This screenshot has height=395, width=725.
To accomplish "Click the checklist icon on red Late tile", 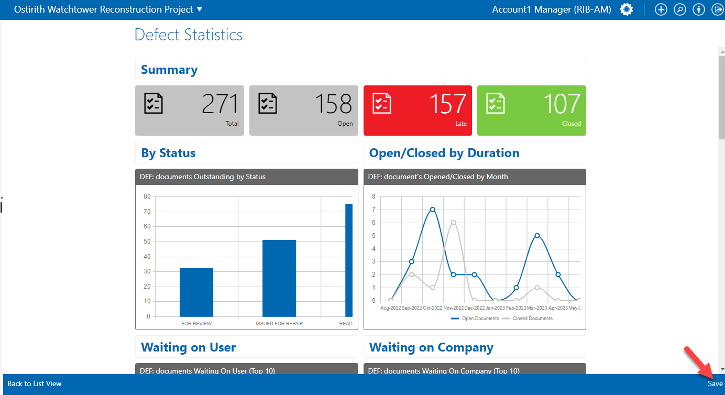I will tap(381, 103).
